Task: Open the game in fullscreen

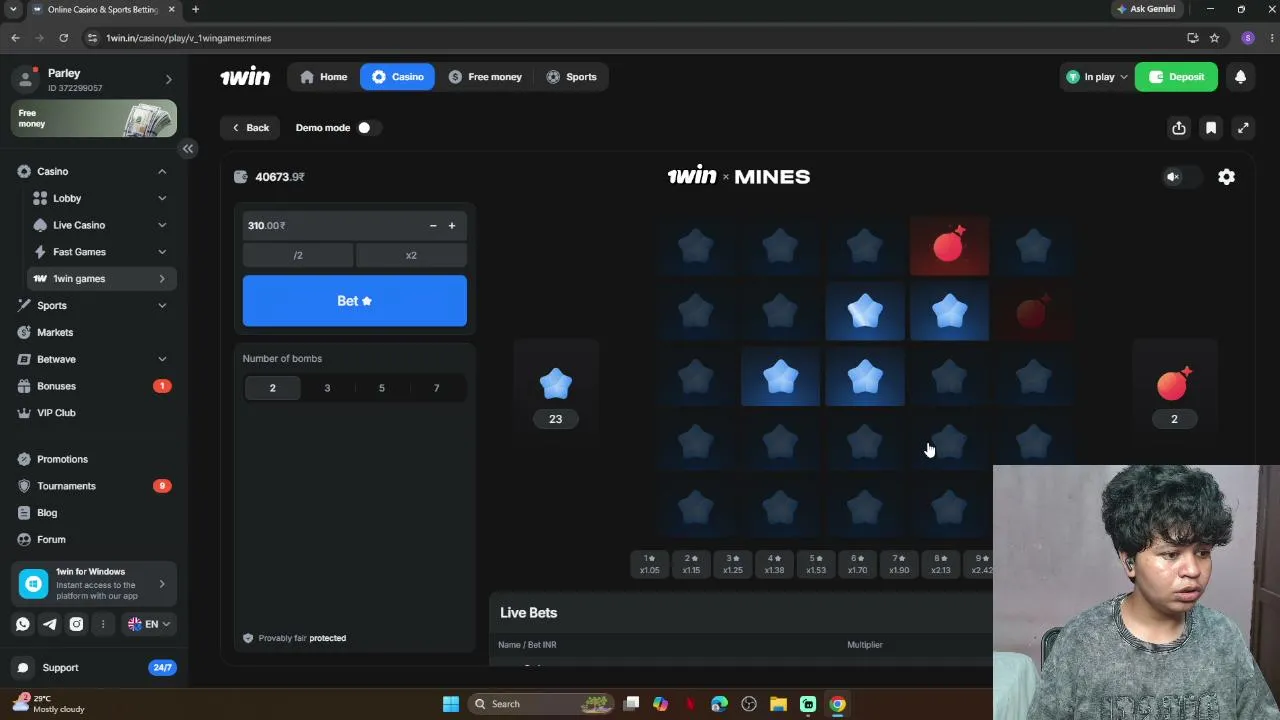Action: pyautogui.click(x=1243, y=128)
